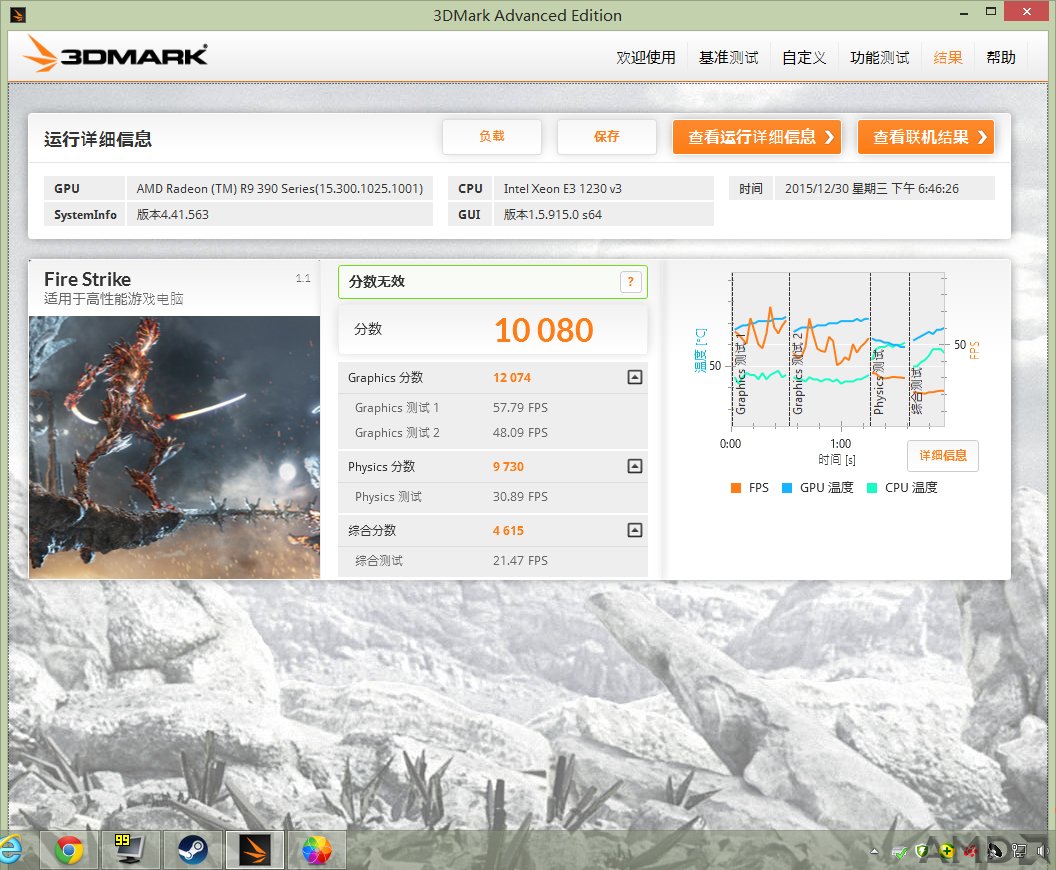Screen dimensions: 1056x870
Task: Click the 保存 button
Action: click(606, 137)
